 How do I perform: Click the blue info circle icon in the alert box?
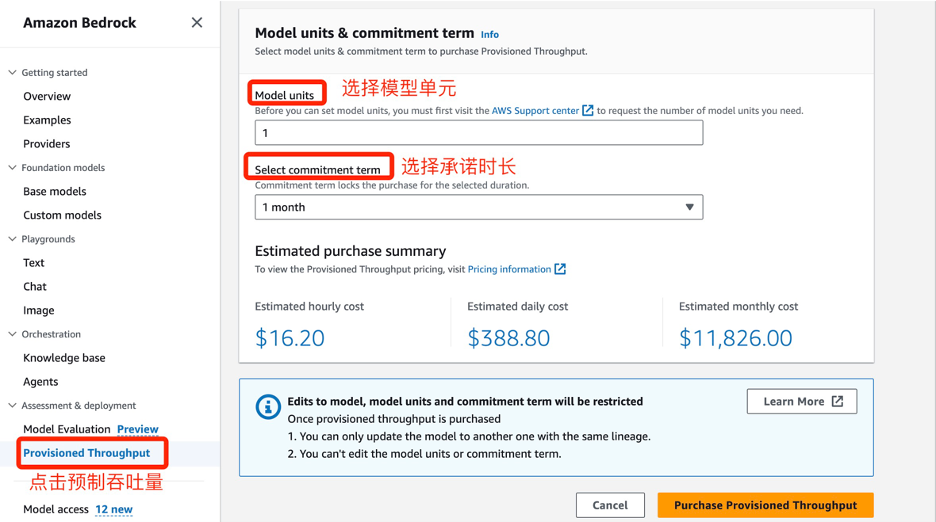tap(268, 407)
